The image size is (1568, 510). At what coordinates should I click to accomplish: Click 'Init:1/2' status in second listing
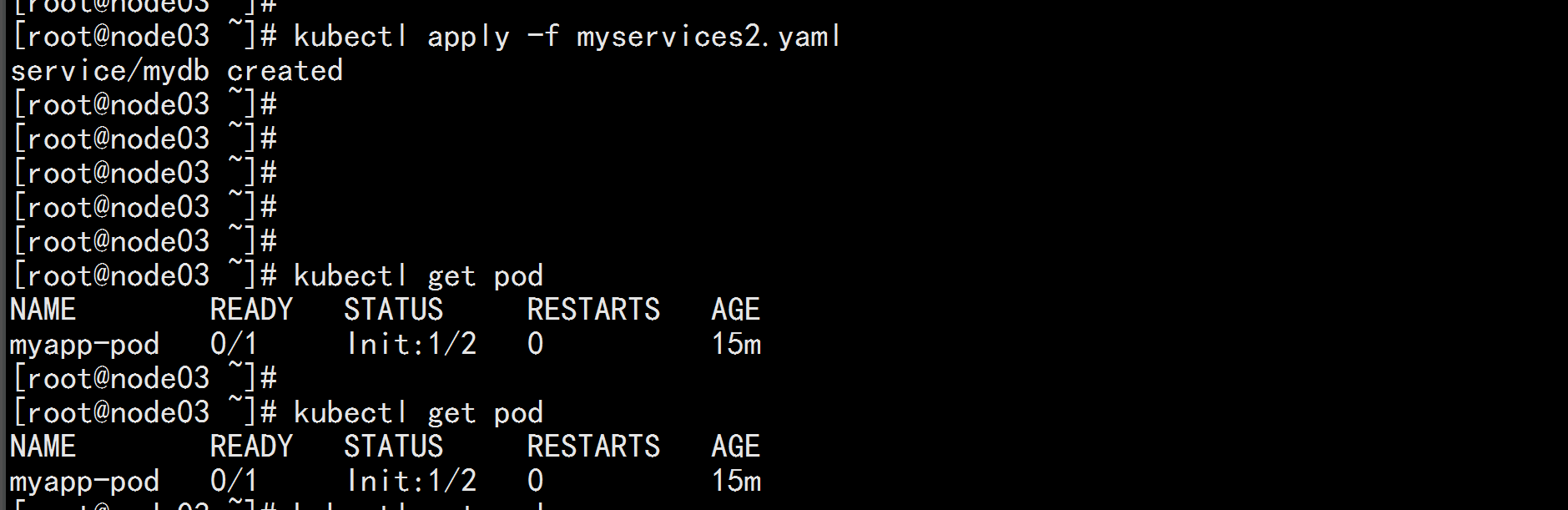tap(411, 481)
